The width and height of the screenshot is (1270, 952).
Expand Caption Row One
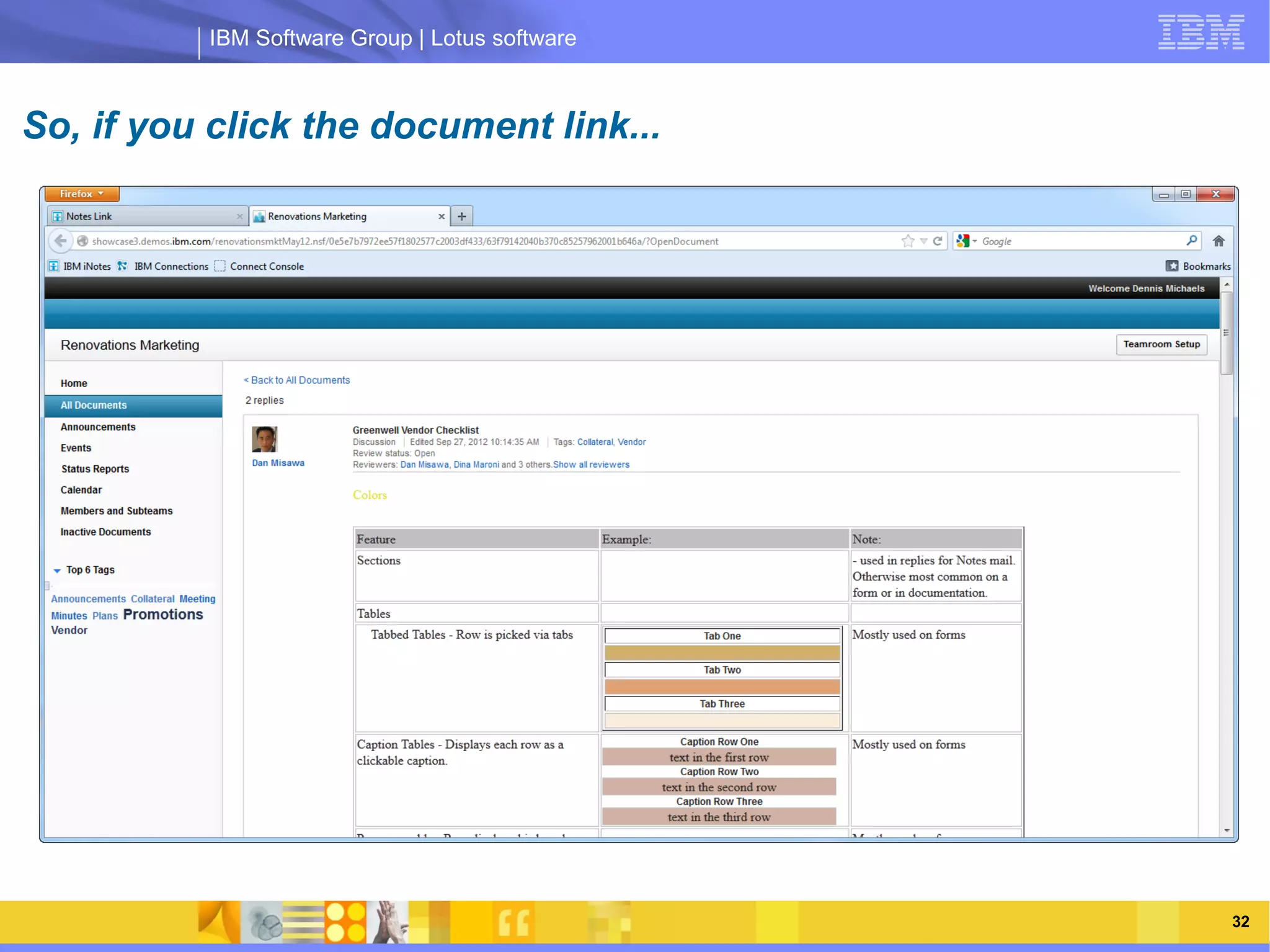(x=719, y=742)
